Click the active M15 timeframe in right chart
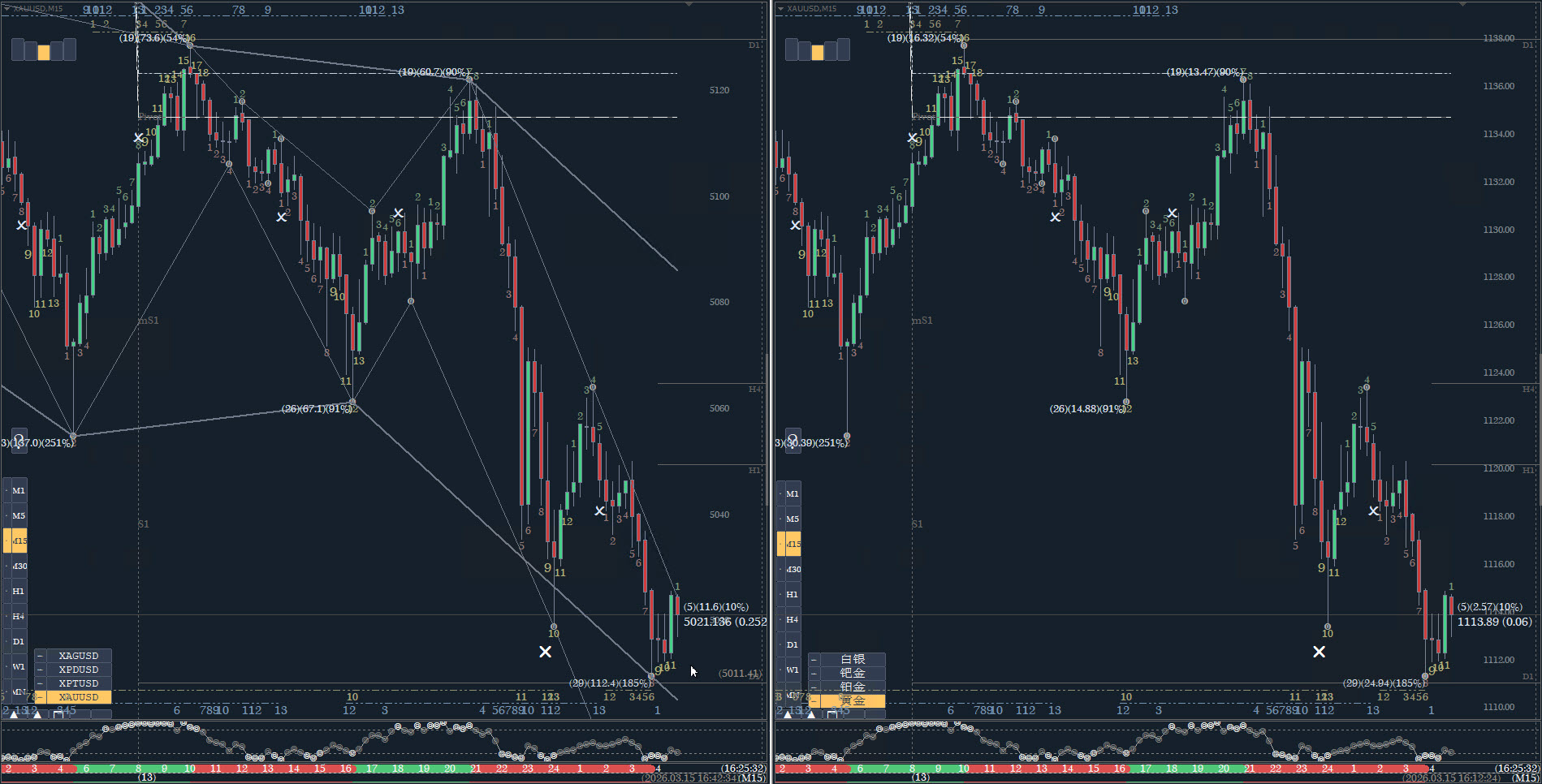 pos(793,544)
